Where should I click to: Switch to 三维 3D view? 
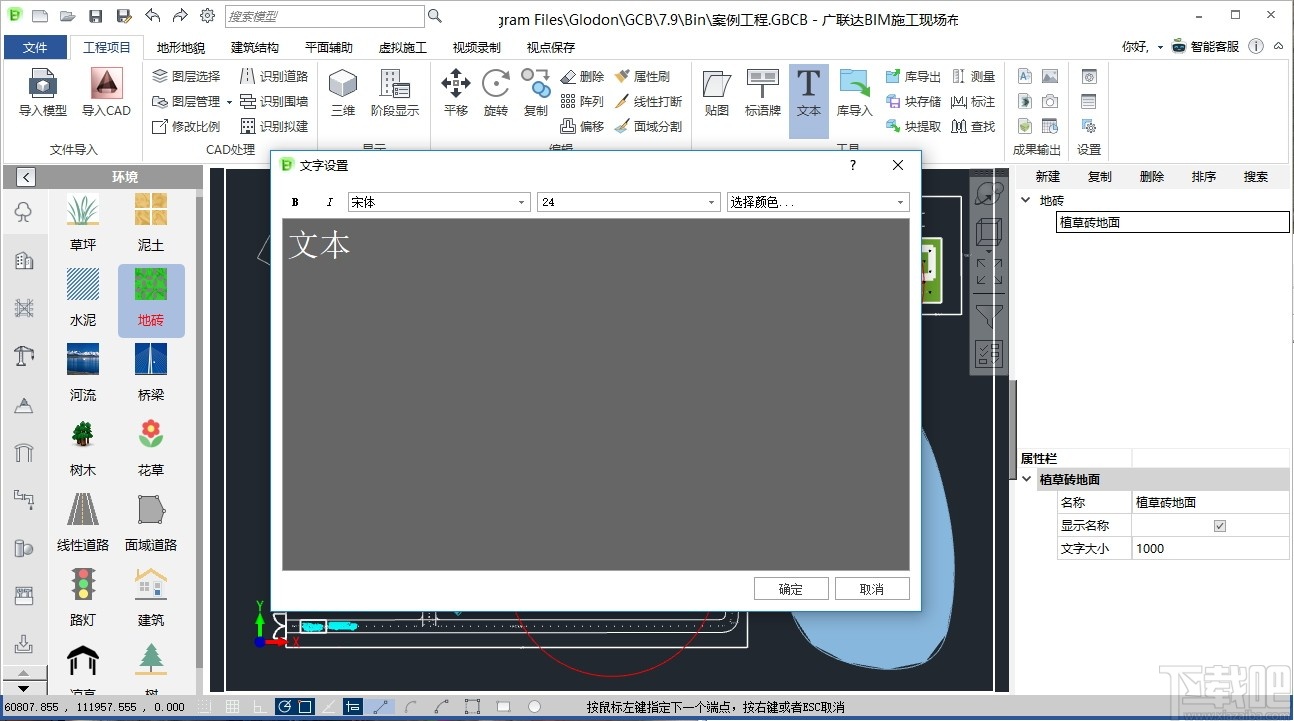coord(343,93)
